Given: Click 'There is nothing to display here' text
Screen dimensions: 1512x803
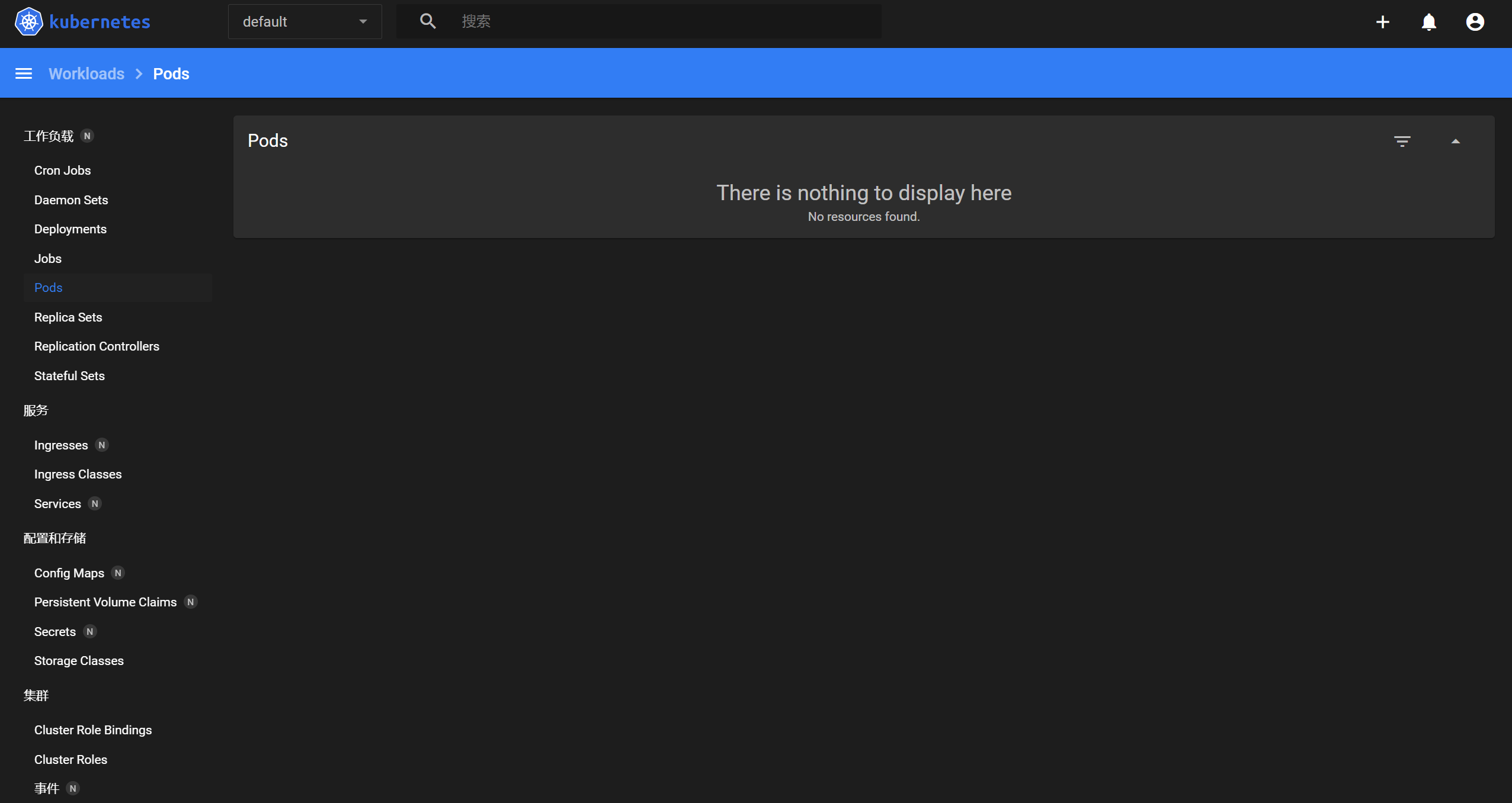Looking at the screenshot, I should pyautogui.click(x=864, y=193).
